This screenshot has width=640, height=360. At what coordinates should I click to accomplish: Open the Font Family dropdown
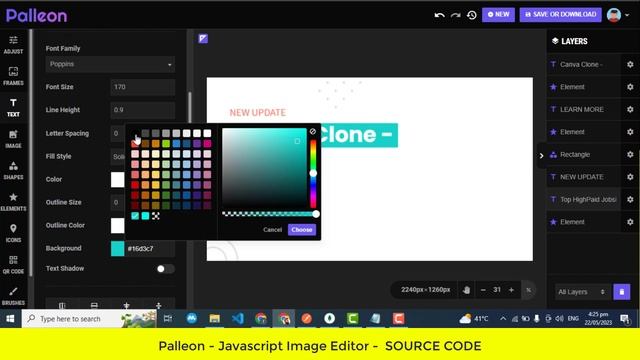click(x=110, y=64)
